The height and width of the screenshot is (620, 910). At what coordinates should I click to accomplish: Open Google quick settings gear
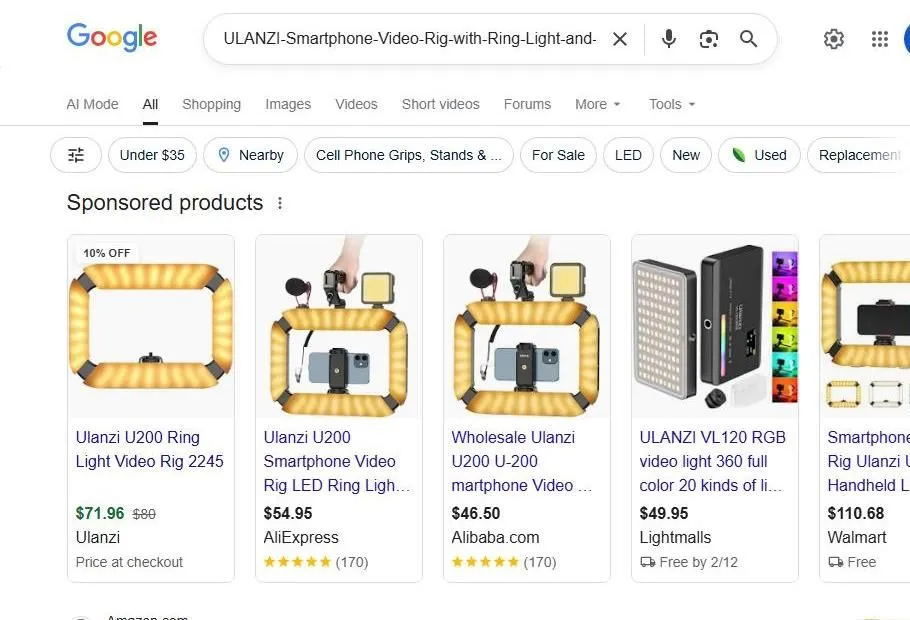tap(834, 39)
